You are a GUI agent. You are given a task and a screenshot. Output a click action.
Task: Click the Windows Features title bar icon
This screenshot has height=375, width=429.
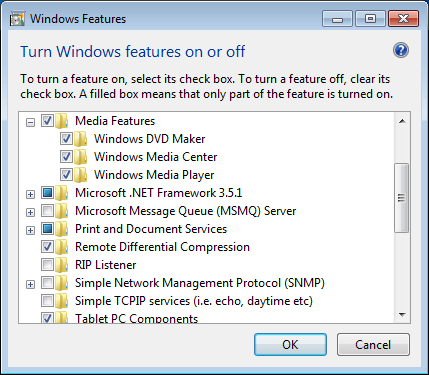(x=17, y=19)
